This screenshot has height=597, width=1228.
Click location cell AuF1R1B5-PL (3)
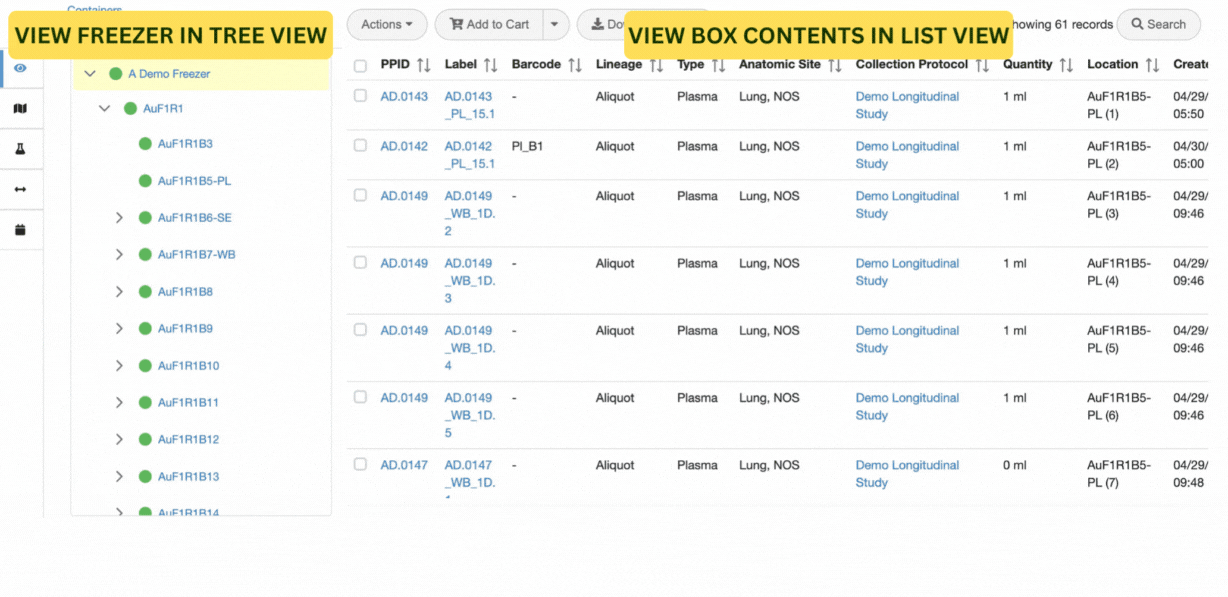(1119, 205)
